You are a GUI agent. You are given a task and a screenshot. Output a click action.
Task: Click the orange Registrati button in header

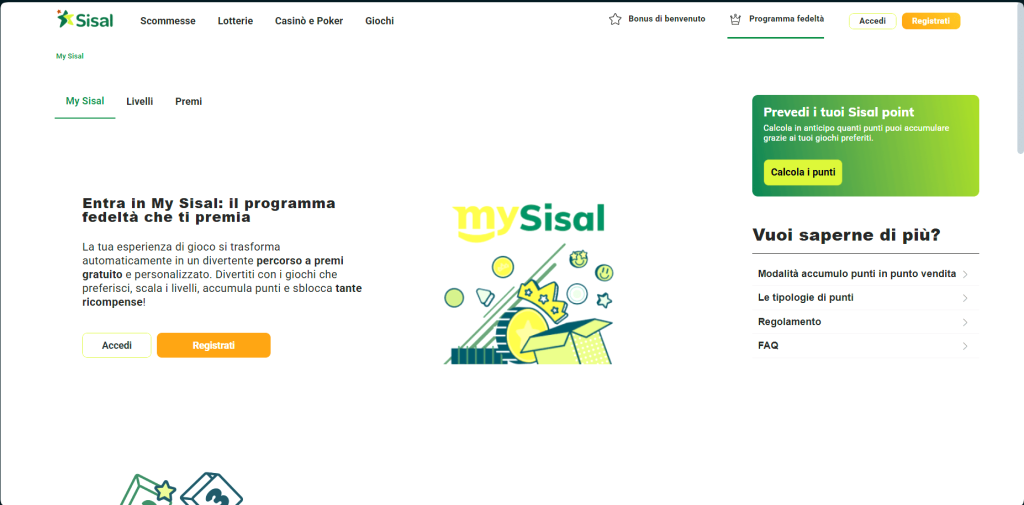pos(930,21)
